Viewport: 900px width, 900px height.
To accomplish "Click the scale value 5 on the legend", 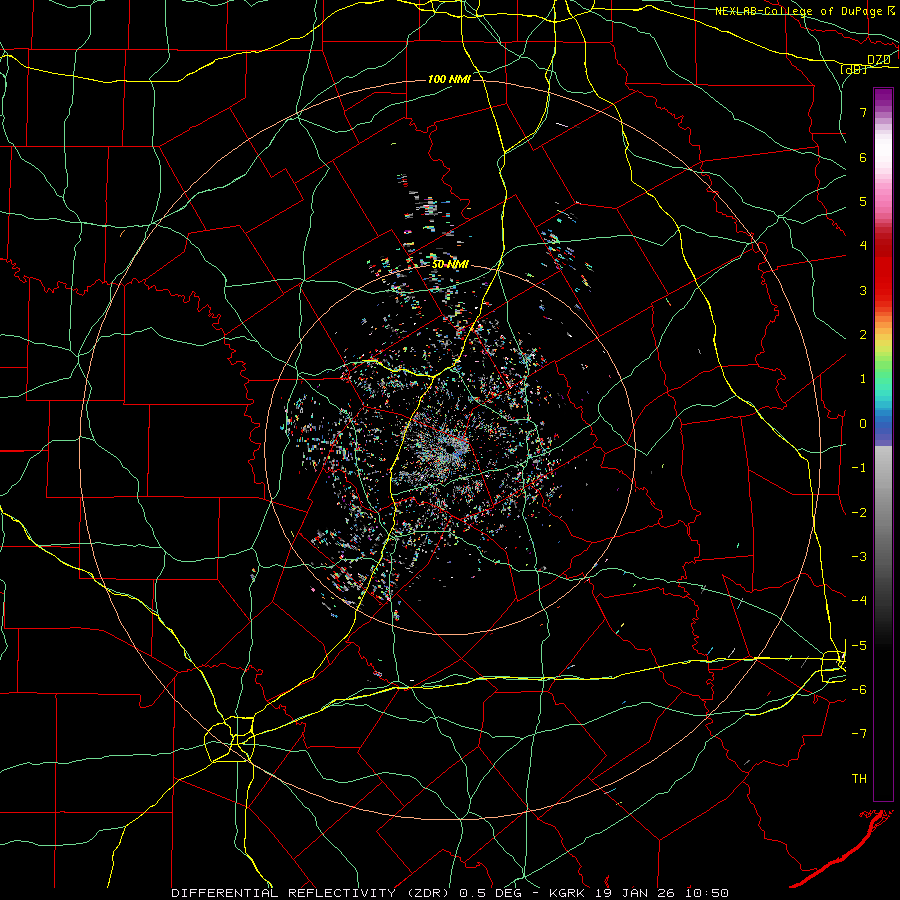I will tap(863, 201).
